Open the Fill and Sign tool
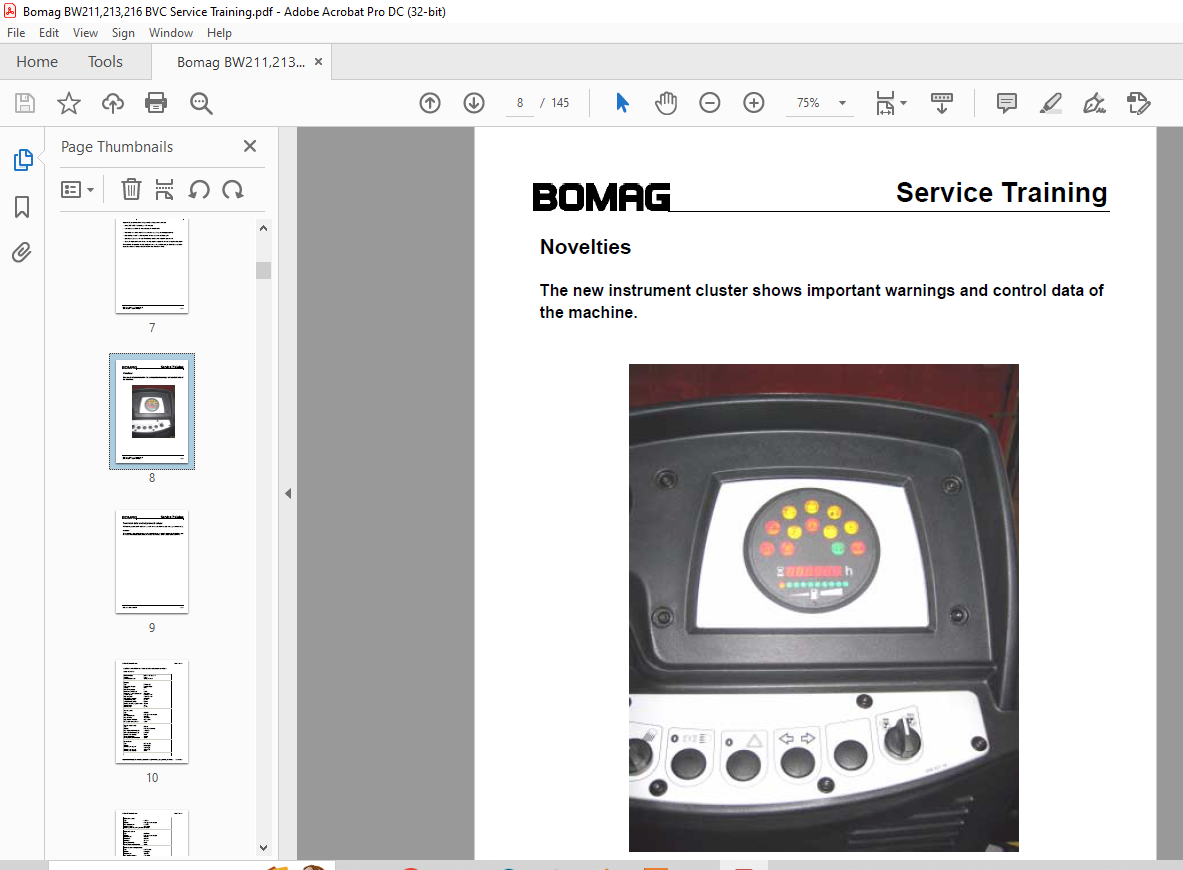 click(x=1094, y=103)
